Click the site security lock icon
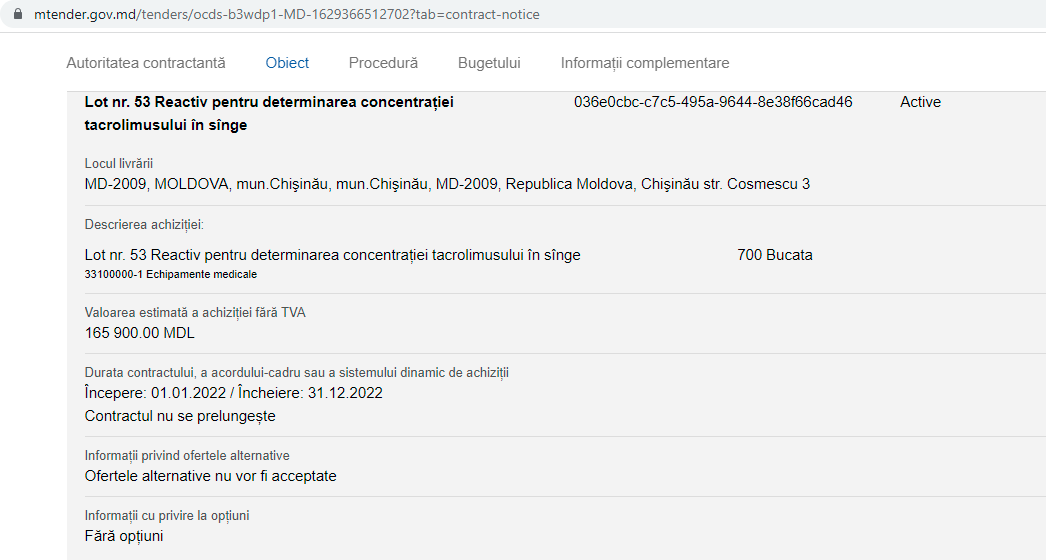The width and height of the screenshot is (1046, 560). [x=16, y=16]
